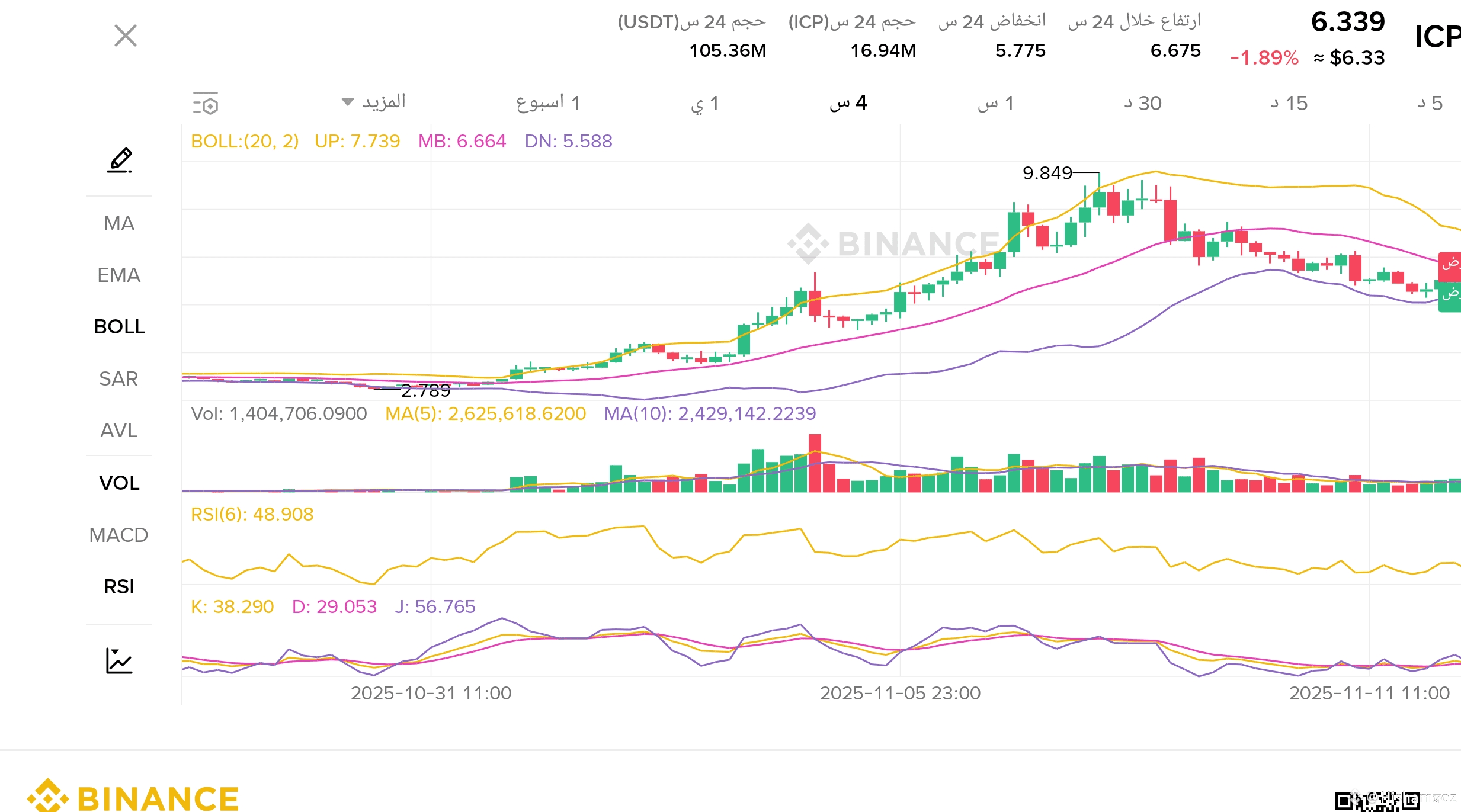Select the 4 س timeframe tab
Image resolution: width=1461 pixels, height=812 pixels.
pos(848,103)
